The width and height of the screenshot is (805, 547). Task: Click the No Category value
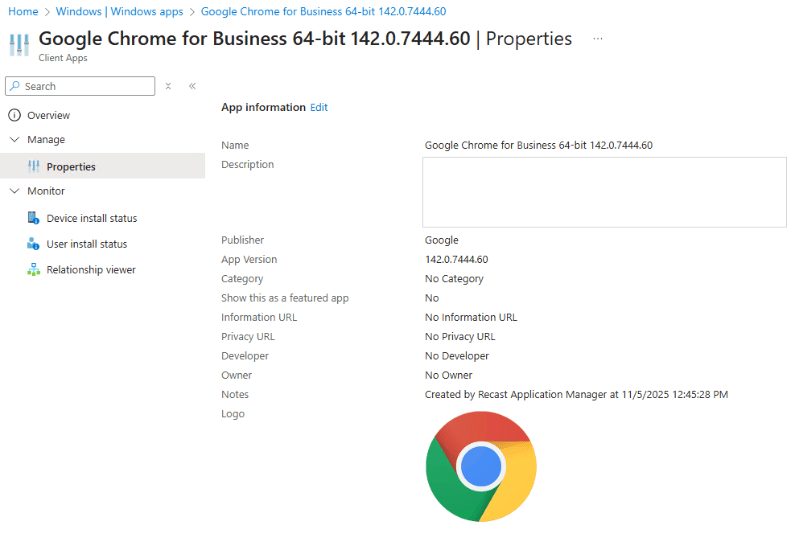tap(454, 278)
